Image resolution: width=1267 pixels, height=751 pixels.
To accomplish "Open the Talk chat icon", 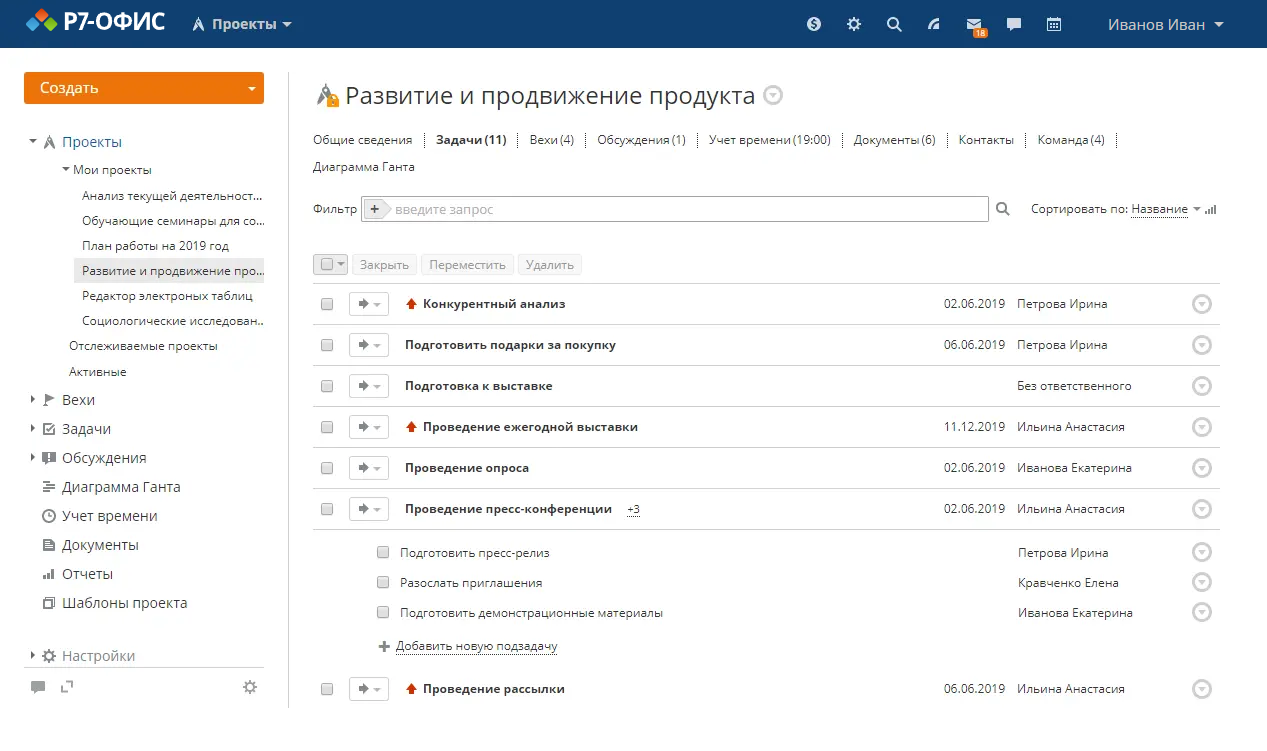I will pyautogui.click(x=1013, y=24).
